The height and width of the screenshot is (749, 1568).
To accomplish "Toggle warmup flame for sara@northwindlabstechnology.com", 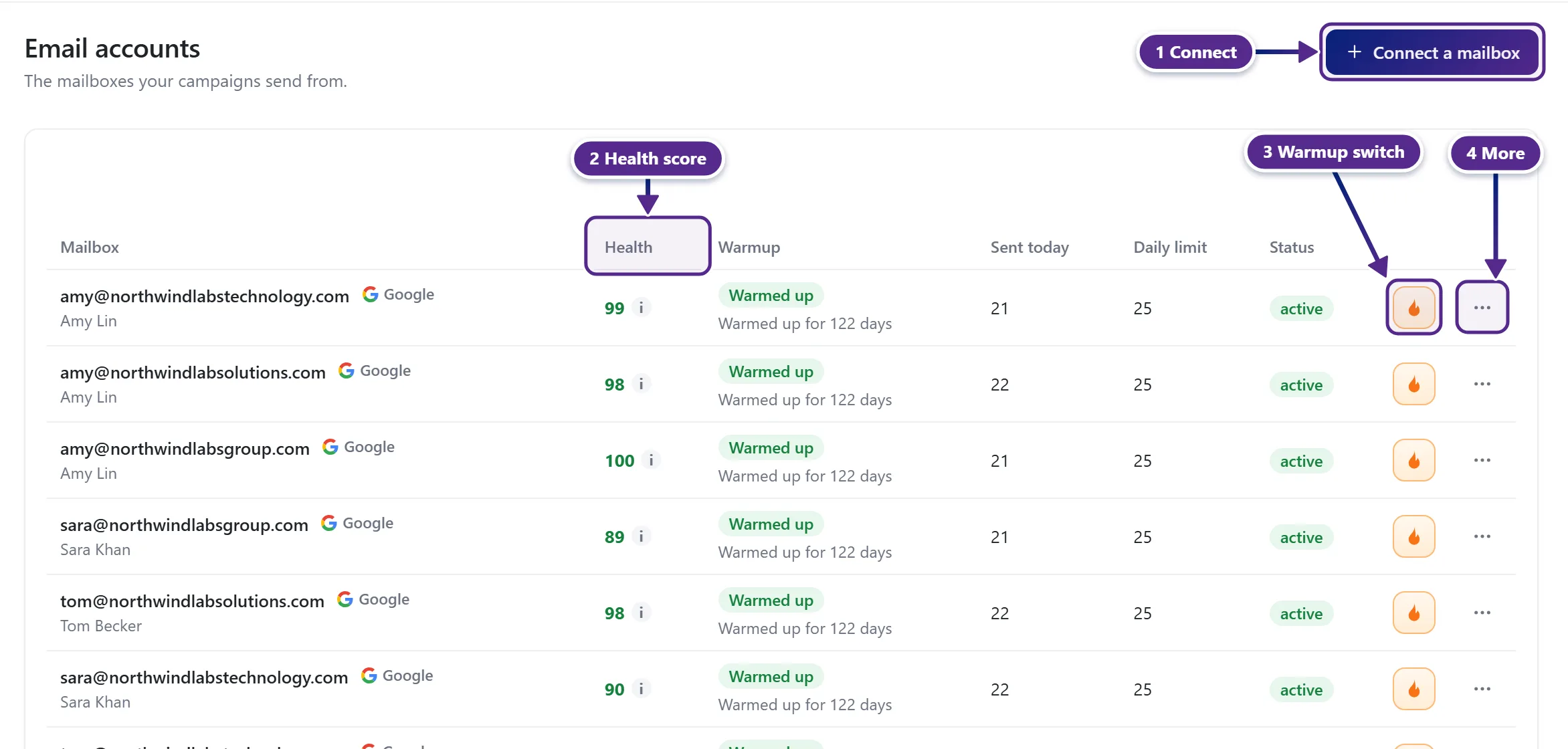I will [1413, 689].
